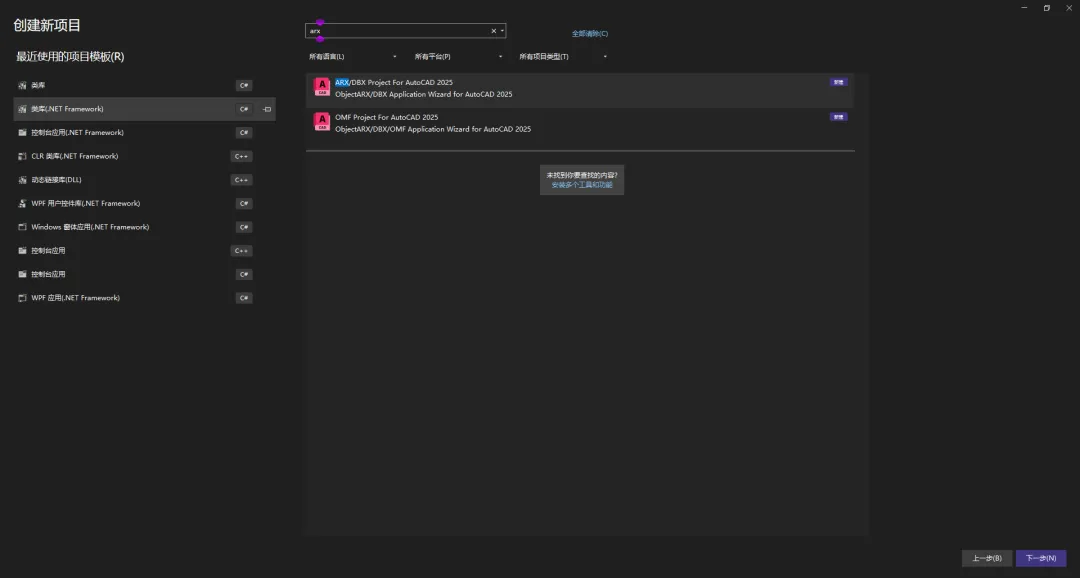Click C# tag on Windows 窗体应用 row
This screenshot has width=1080, height=578.
[244, 227]
